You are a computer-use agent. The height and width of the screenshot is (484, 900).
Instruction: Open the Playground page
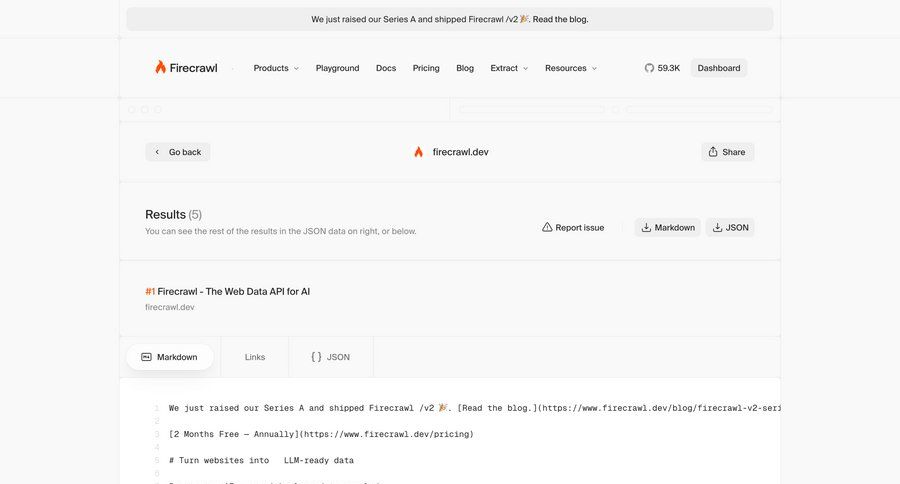pos(337,68)
